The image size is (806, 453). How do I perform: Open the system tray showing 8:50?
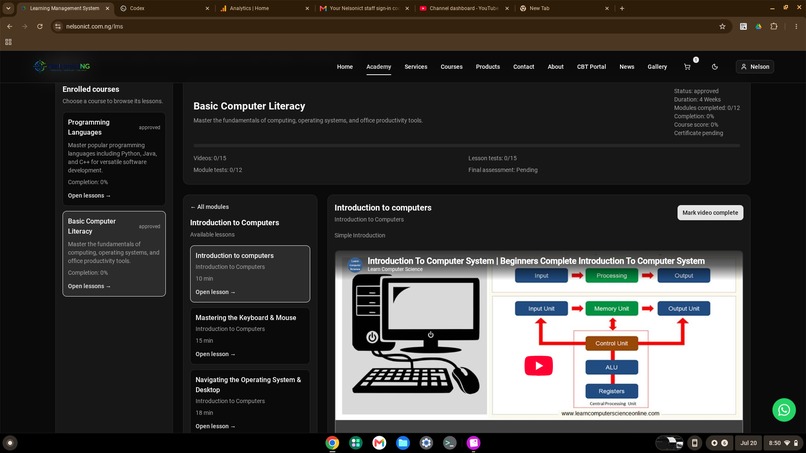[x=783, y=443]
